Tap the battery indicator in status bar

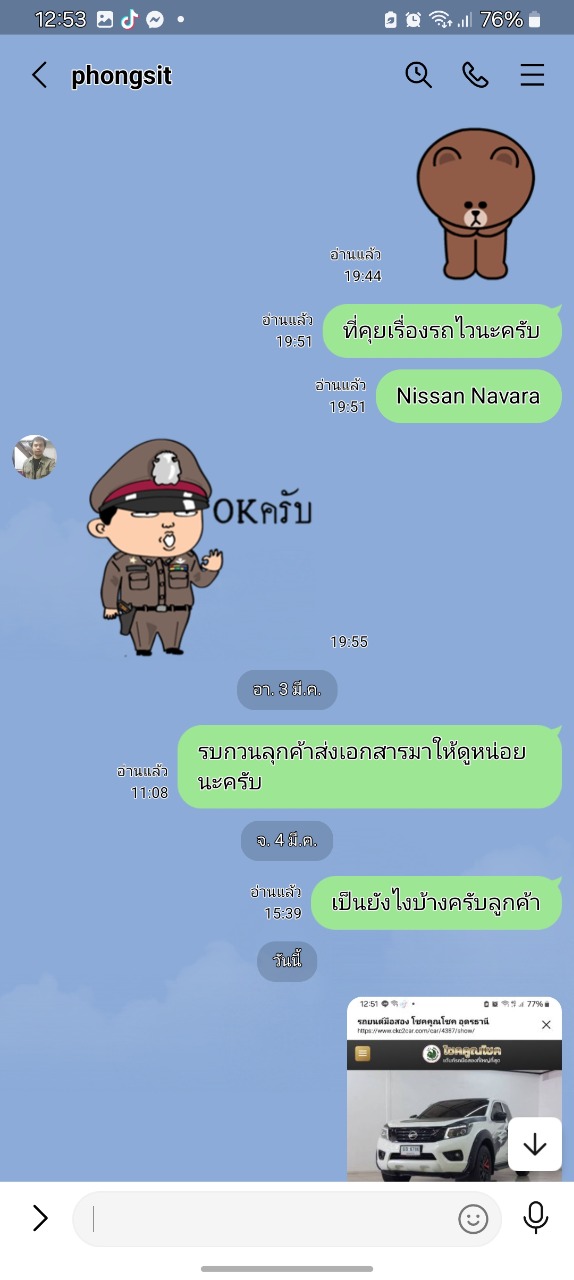pos(535,19)
